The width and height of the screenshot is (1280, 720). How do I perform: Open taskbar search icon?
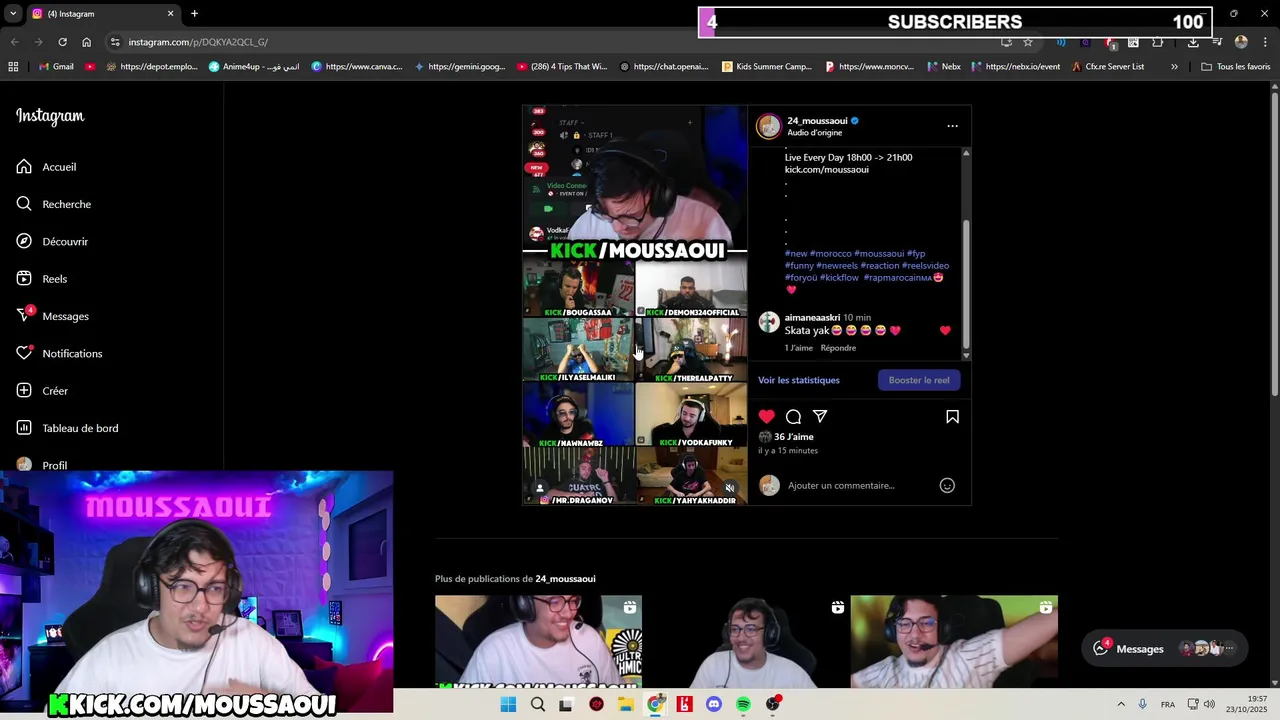538,704
